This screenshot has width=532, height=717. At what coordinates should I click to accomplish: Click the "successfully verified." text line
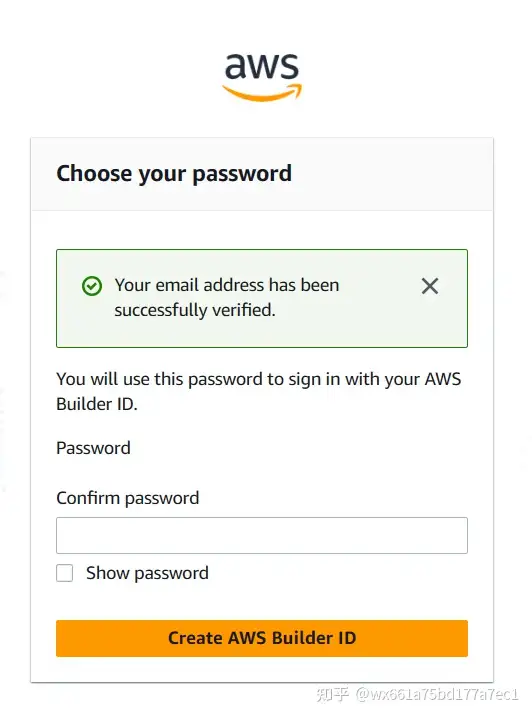click(195, 310)
